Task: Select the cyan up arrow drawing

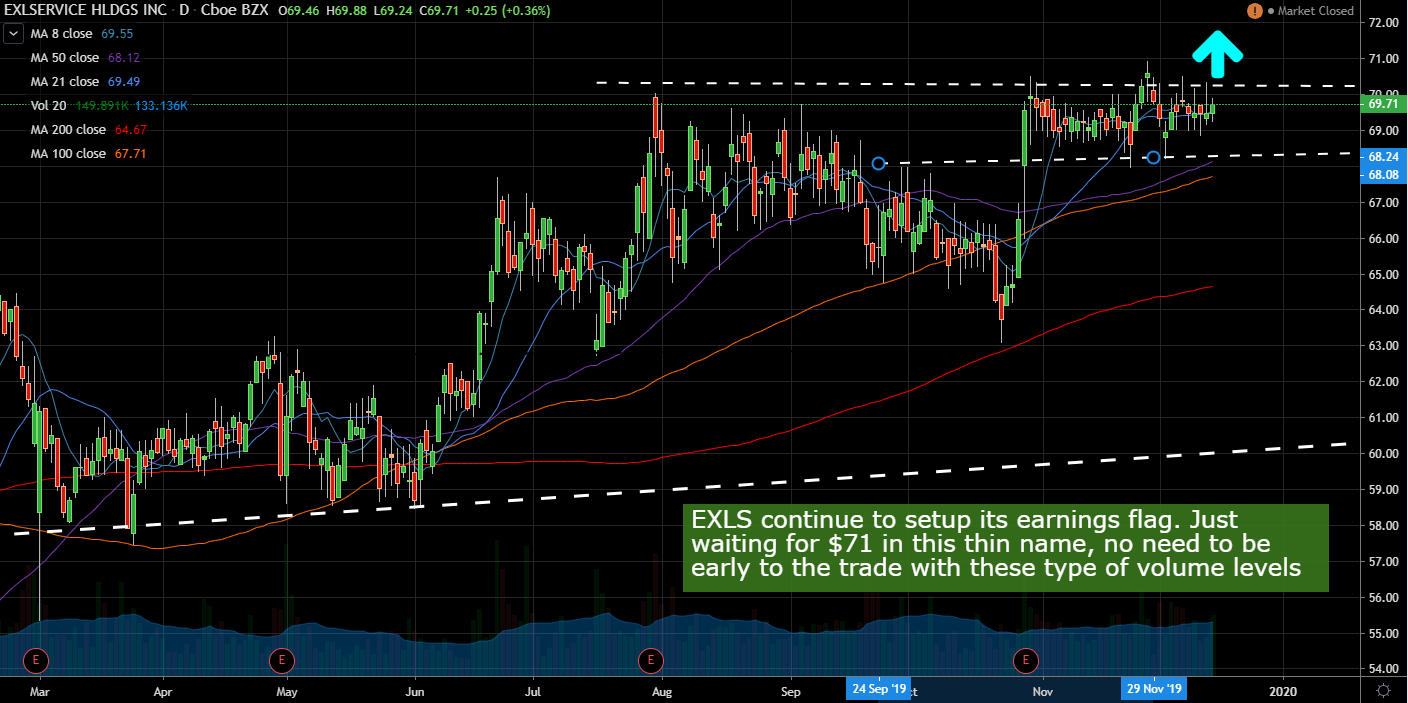Action: pyautogui.click(x=1217, y=54)
